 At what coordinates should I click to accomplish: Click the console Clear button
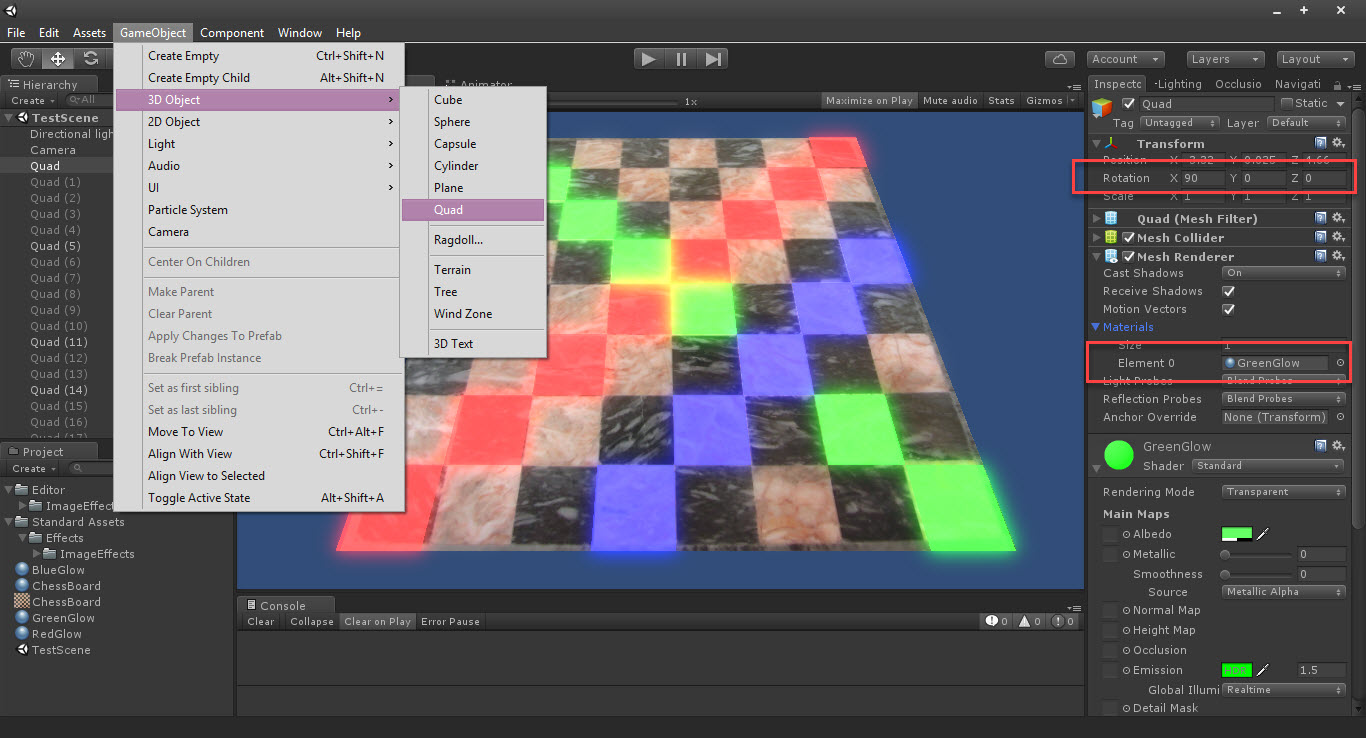pyautogui.click(x=260, y=622)
